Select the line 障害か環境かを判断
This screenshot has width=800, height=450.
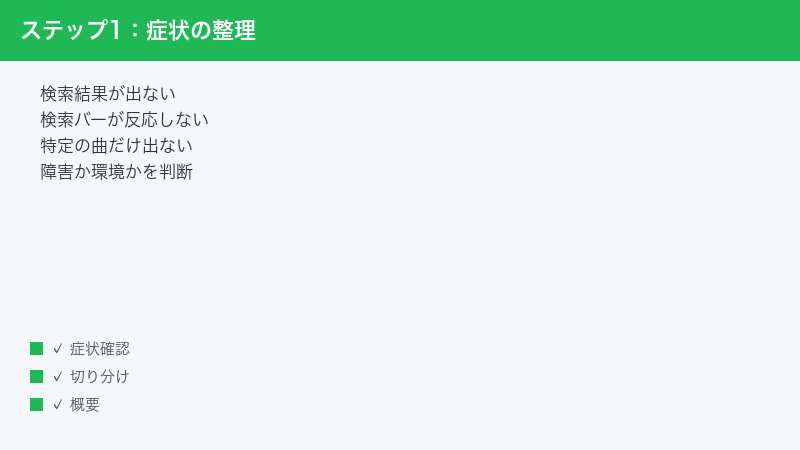pos(116,172)
